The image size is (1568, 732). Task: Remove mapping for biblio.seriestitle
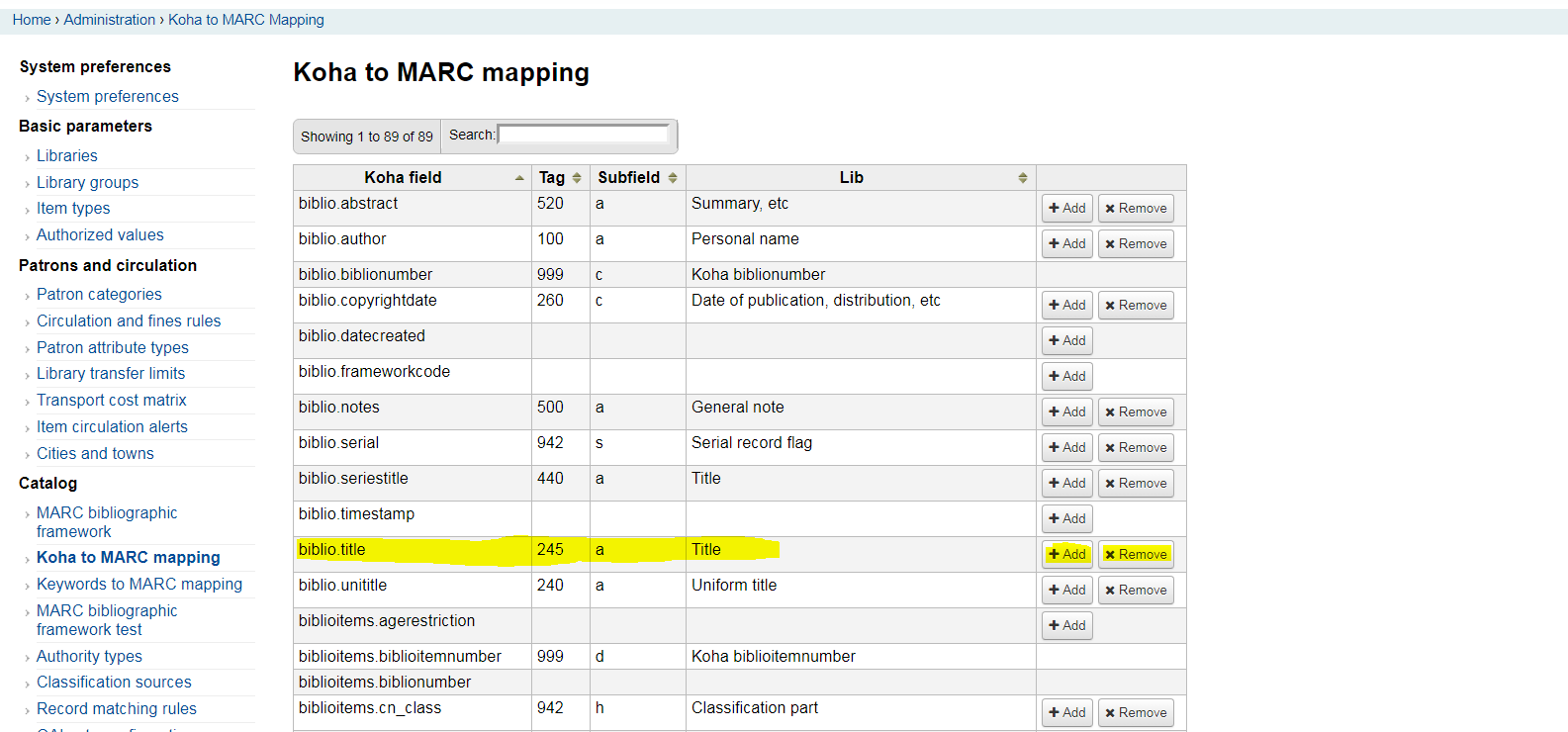click(x=1136, y=483)
